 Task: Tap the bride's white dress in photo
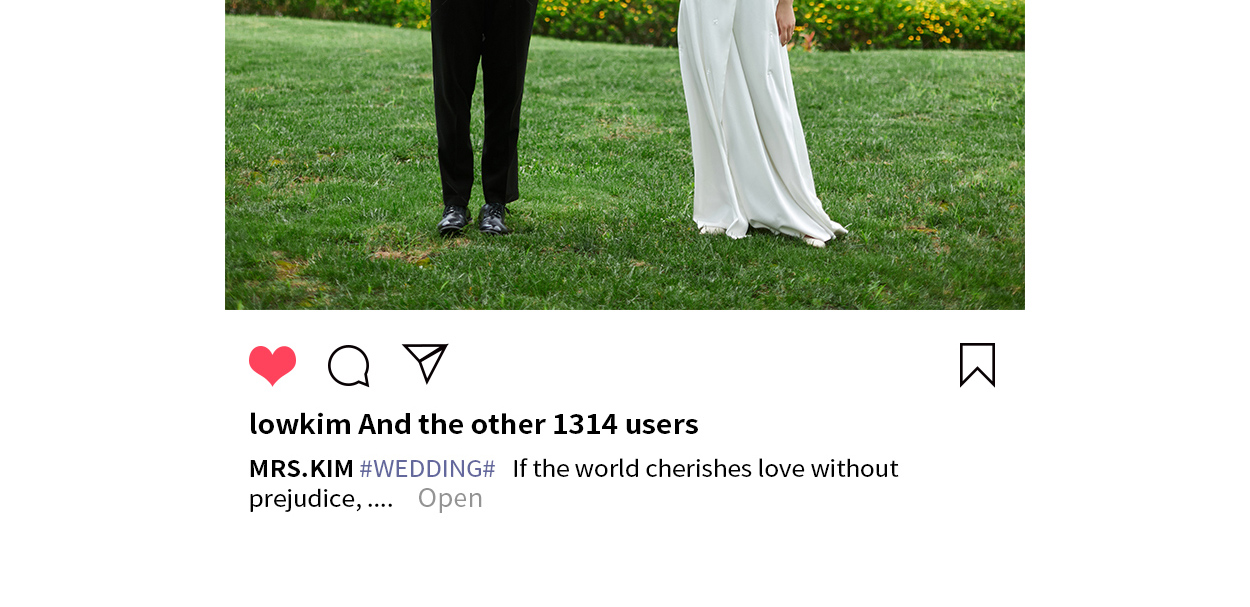pyautogui.click(x=750, y=120)
